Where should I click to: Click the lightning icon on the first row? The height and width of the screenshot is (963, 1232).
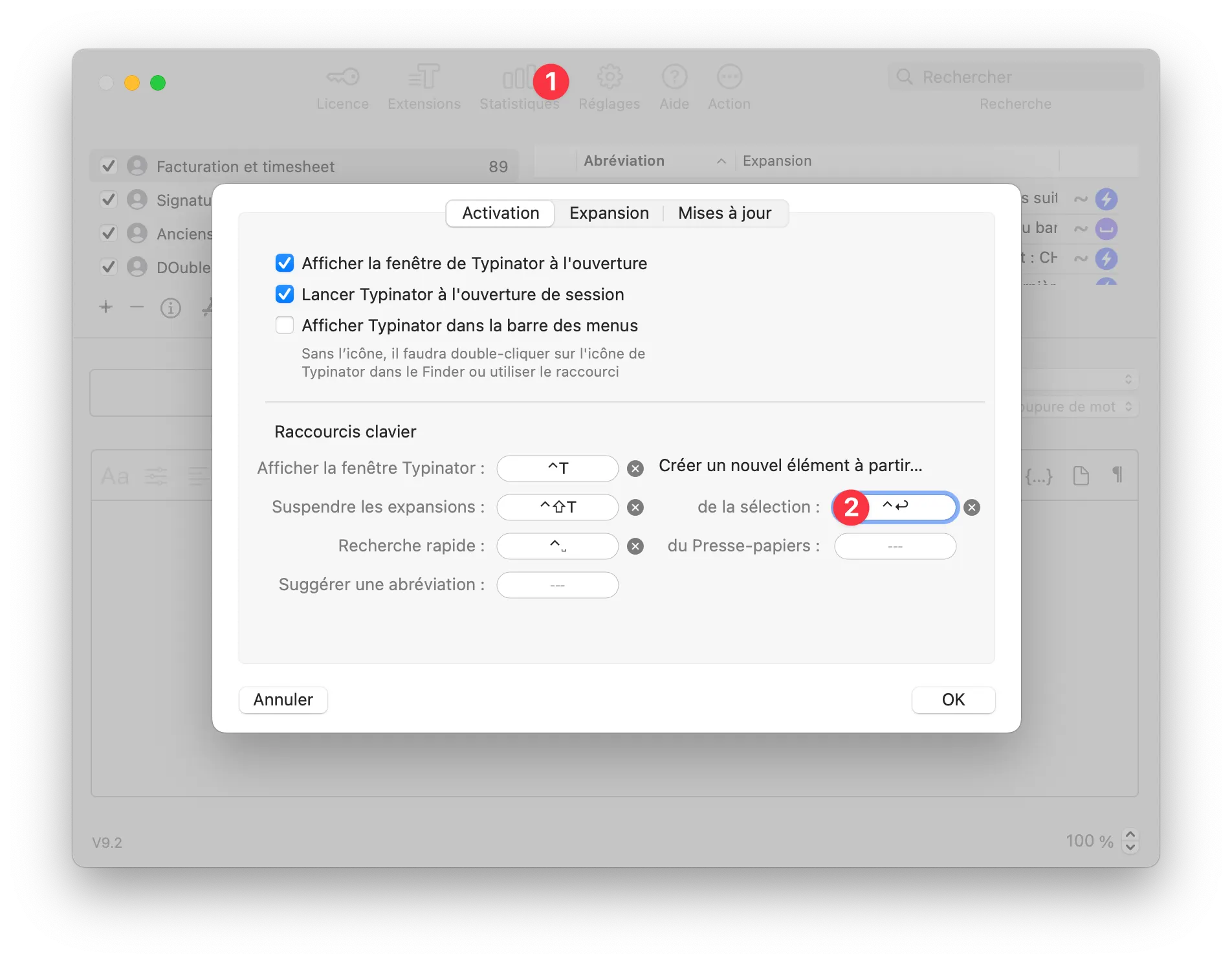(1106, 199)
